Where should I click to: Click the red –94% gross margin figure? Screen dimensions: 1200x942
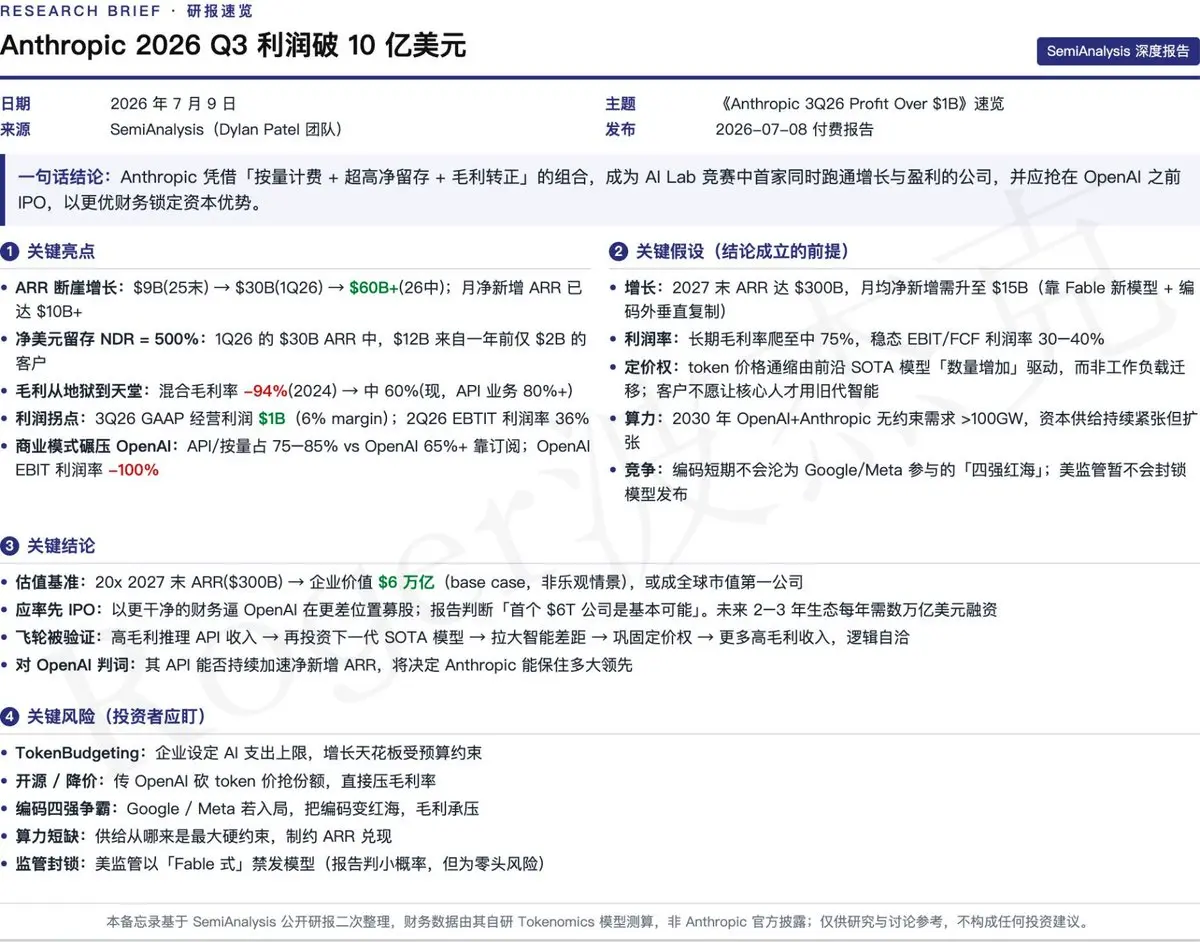[267, 391]
